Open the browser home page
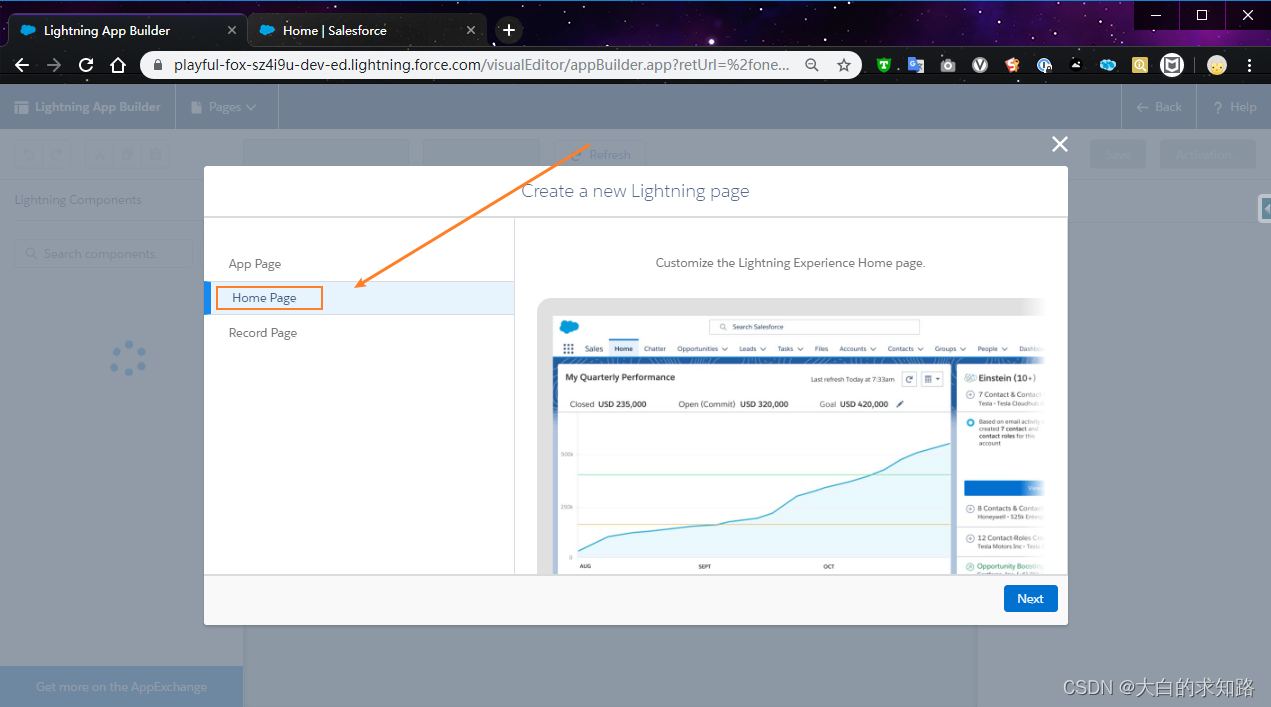Image resolution: width=1271 pixels, height=707 pixels. (x=118, y=65)
